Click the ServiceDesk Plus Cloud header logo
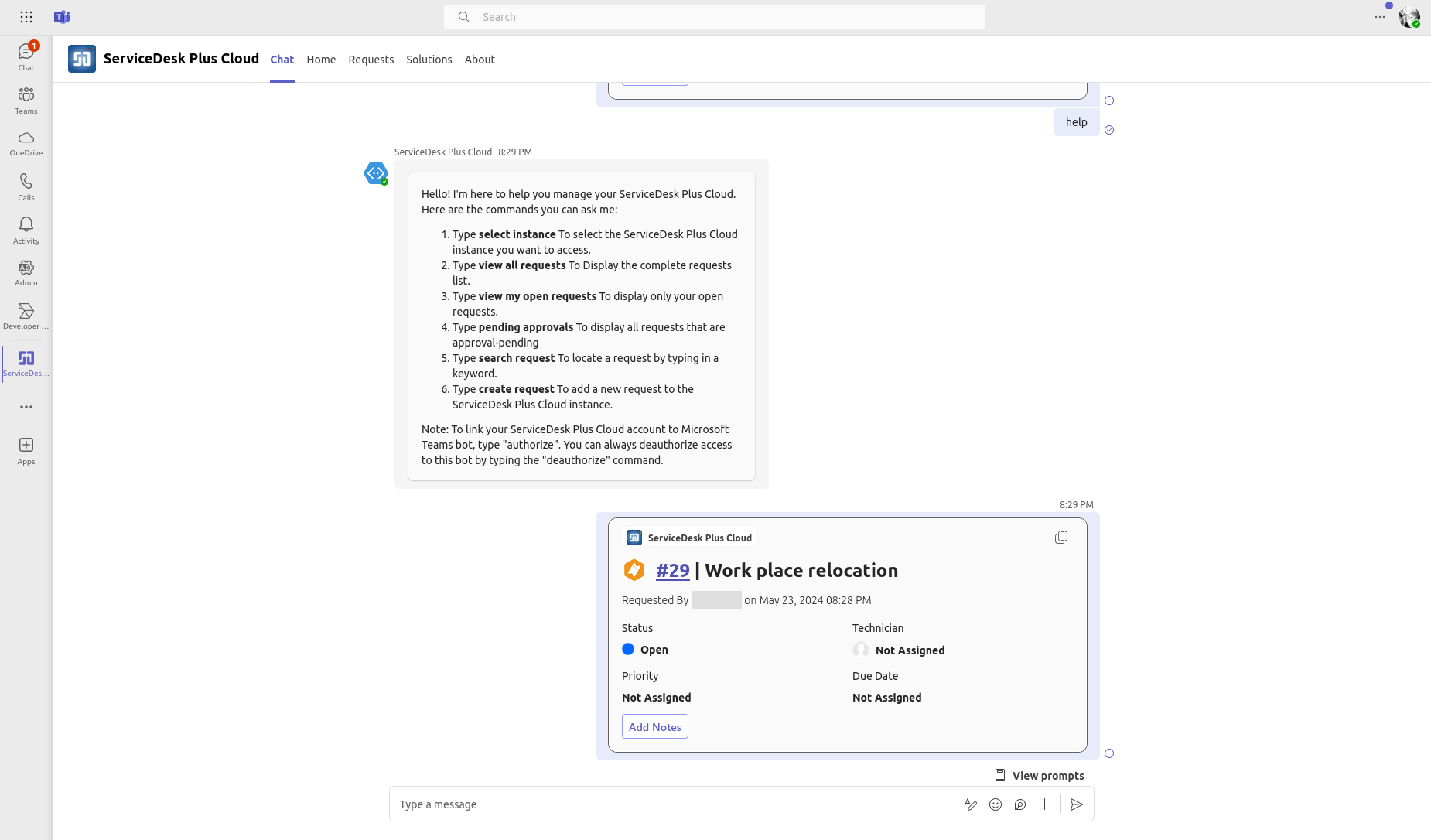The width and height of the screenshot is (1431, 840). (x=82, y=59)
